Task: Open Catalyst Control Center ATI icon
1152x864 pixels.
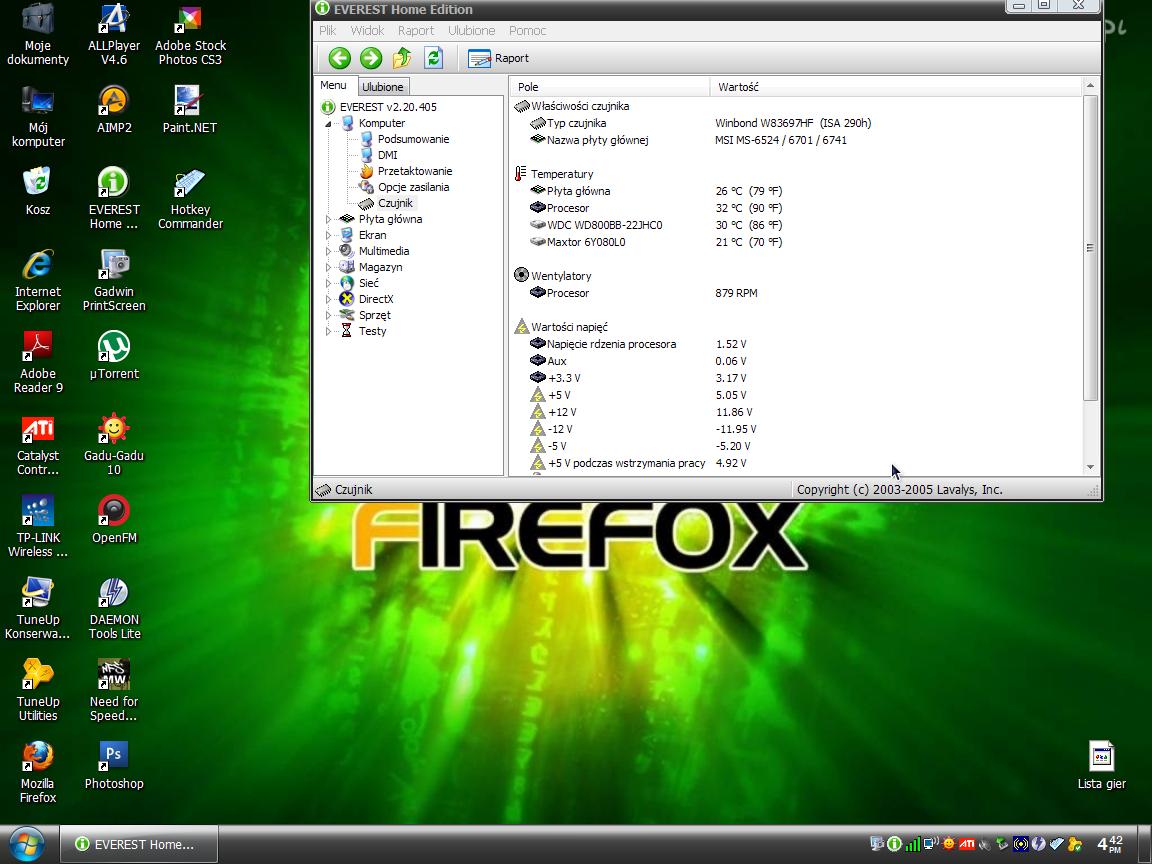Action: 37,444
